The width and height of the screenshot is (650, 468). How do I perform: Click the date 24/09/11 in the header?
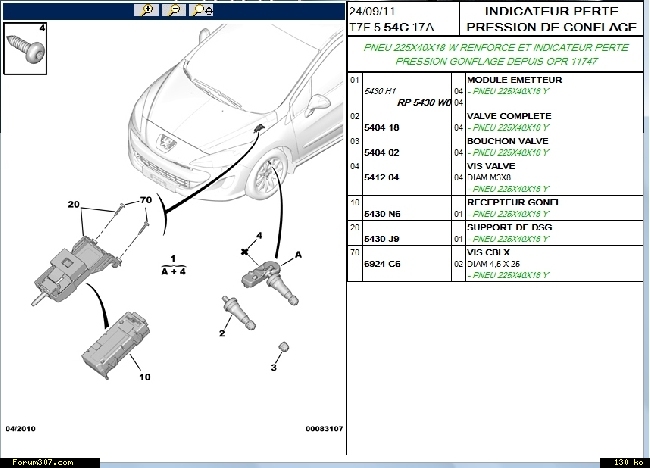(x=372, y=11)
